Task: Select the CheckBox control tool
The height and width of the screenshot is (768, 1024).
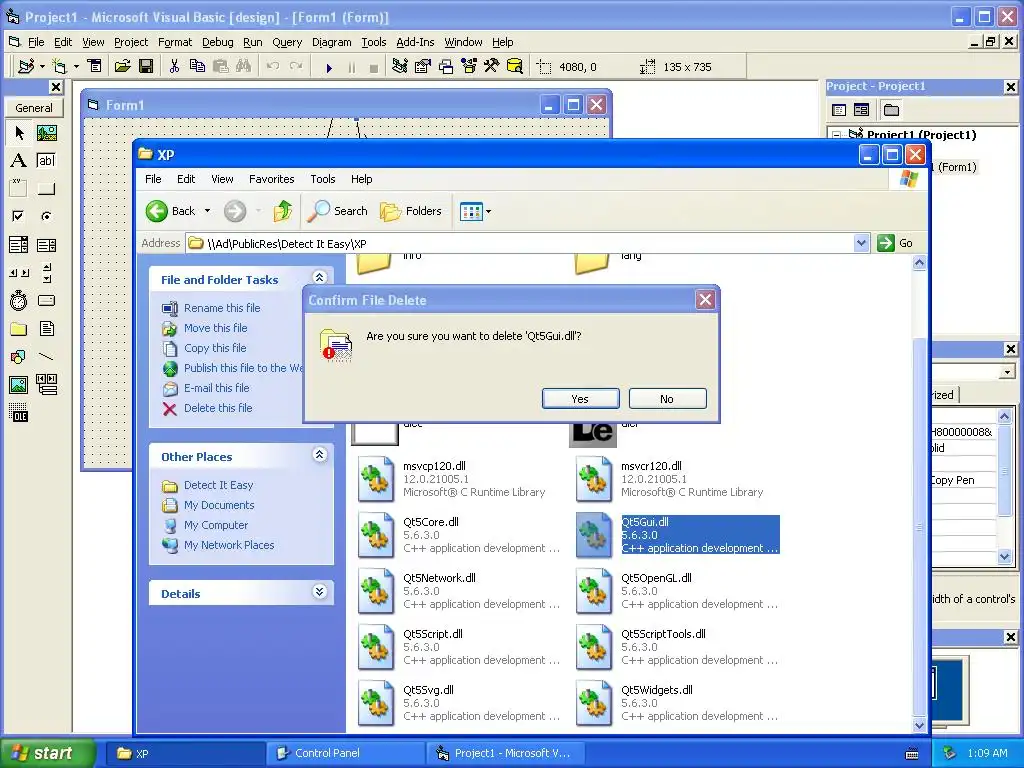Action: pos(19,216)
